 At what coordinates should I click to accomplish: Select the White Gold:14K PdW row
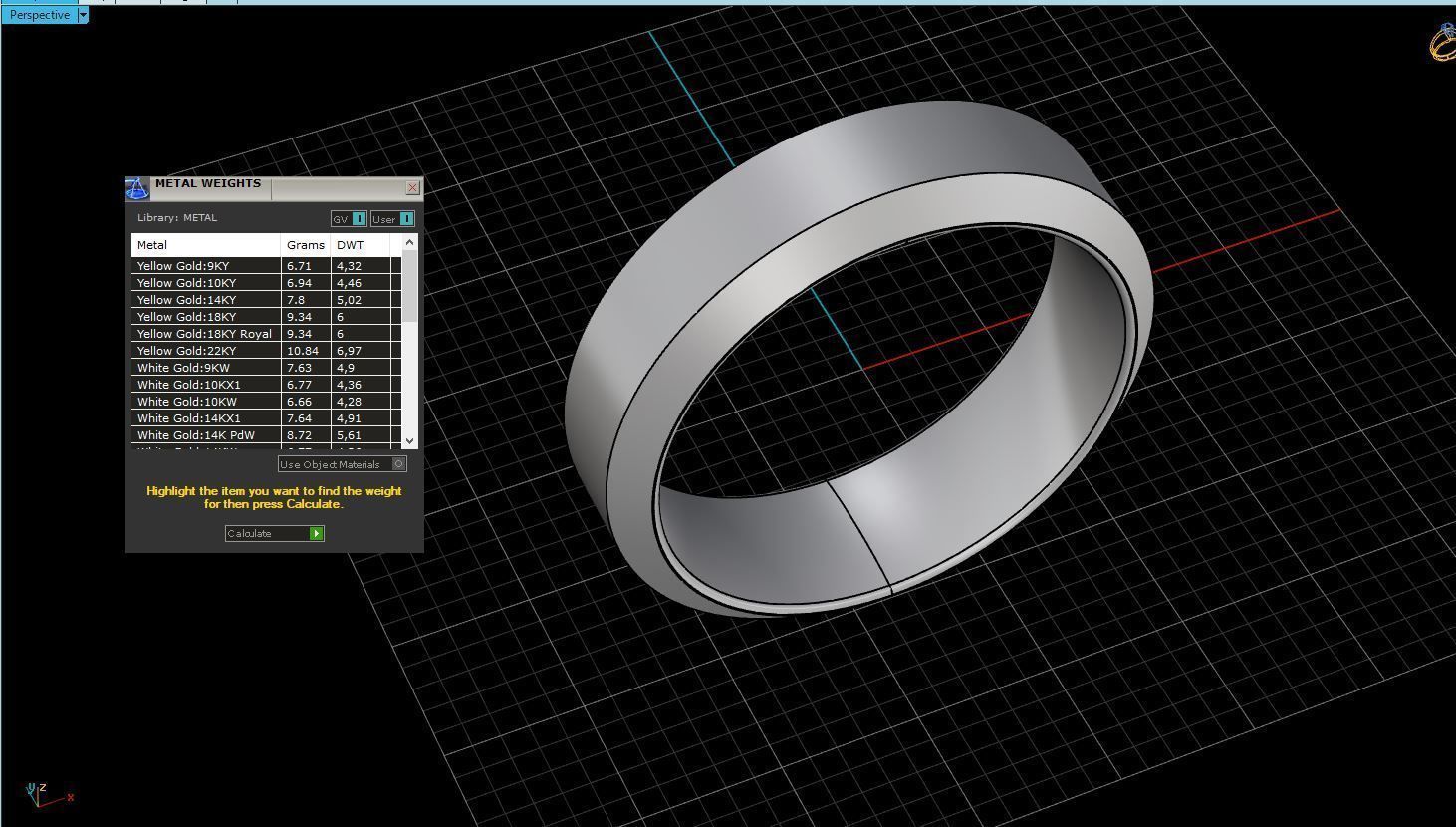266,435
